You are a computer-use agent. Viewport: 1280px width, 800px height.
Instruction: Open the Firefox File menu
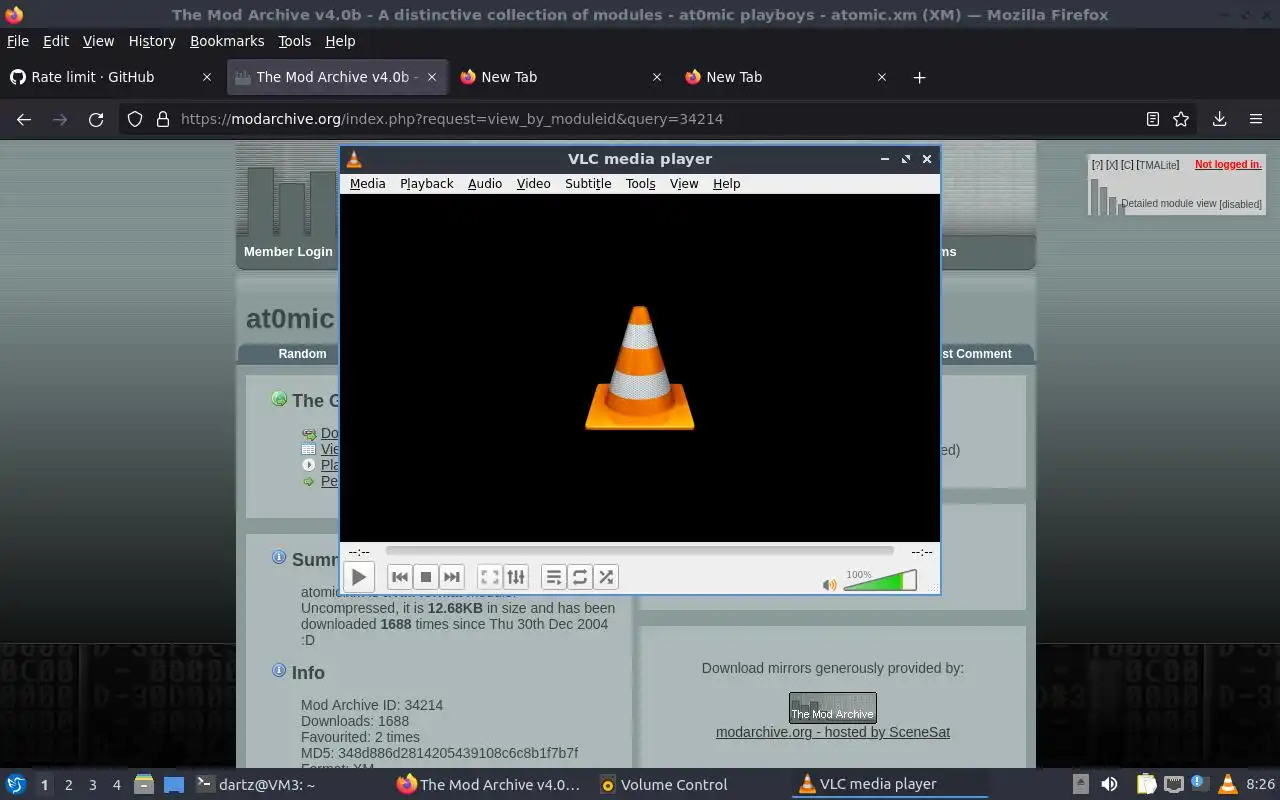[18, 41]
